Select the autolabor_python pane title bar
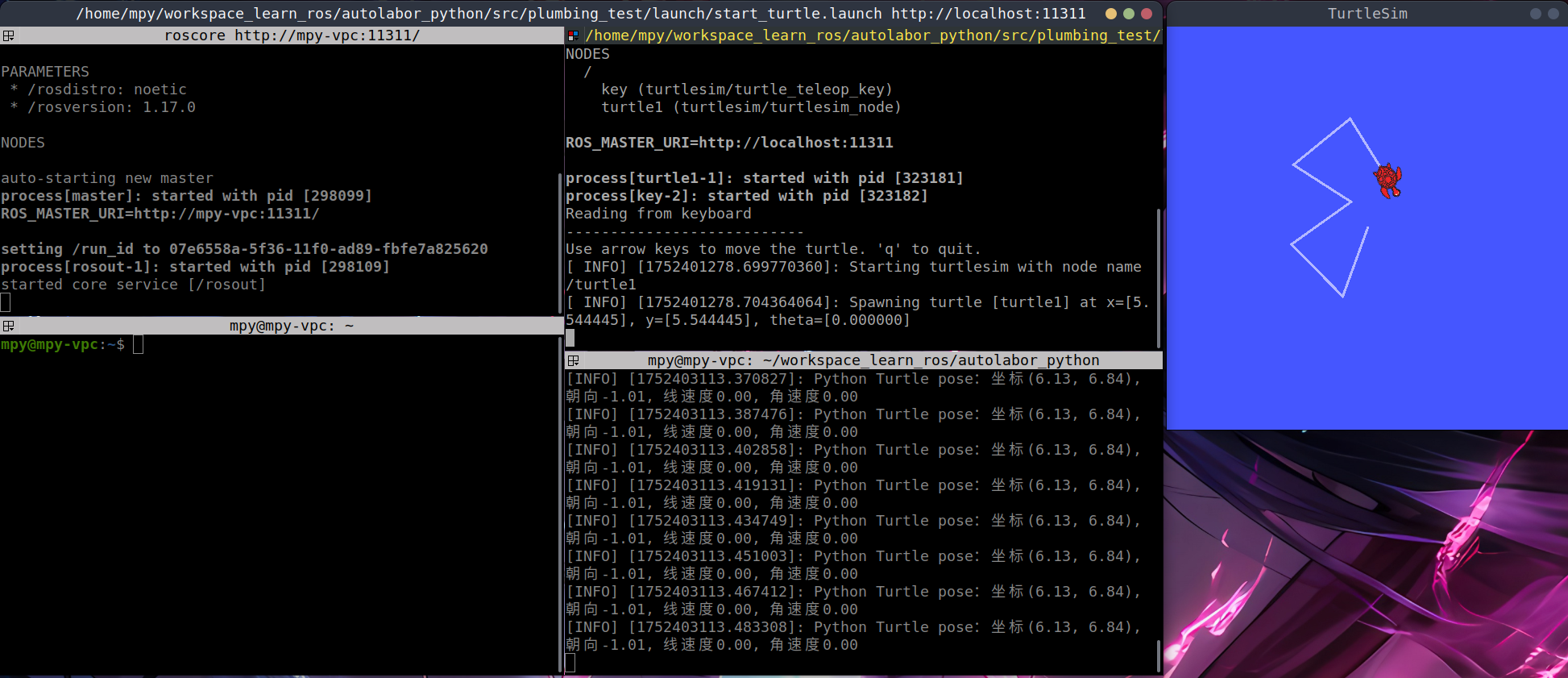 pos(873,360)
